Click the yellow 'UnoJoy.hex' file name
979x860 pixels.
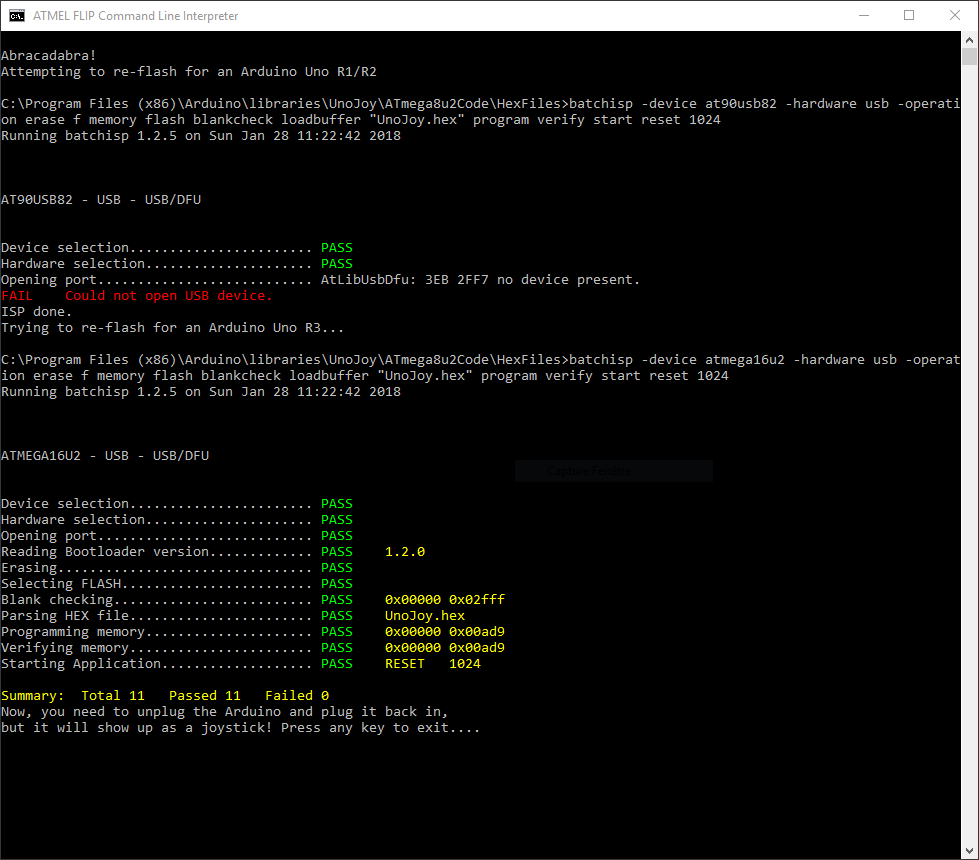click(x=425, y=616)
